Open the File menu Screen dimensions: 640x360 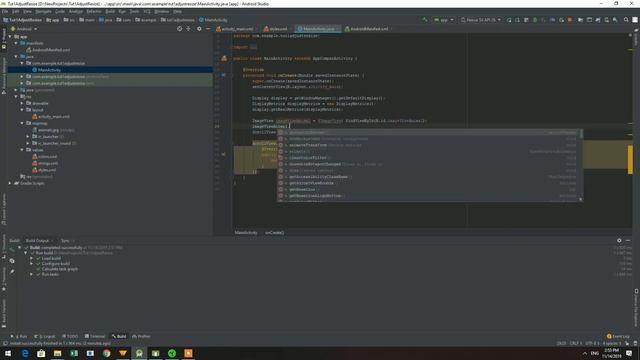coord(5,11)
